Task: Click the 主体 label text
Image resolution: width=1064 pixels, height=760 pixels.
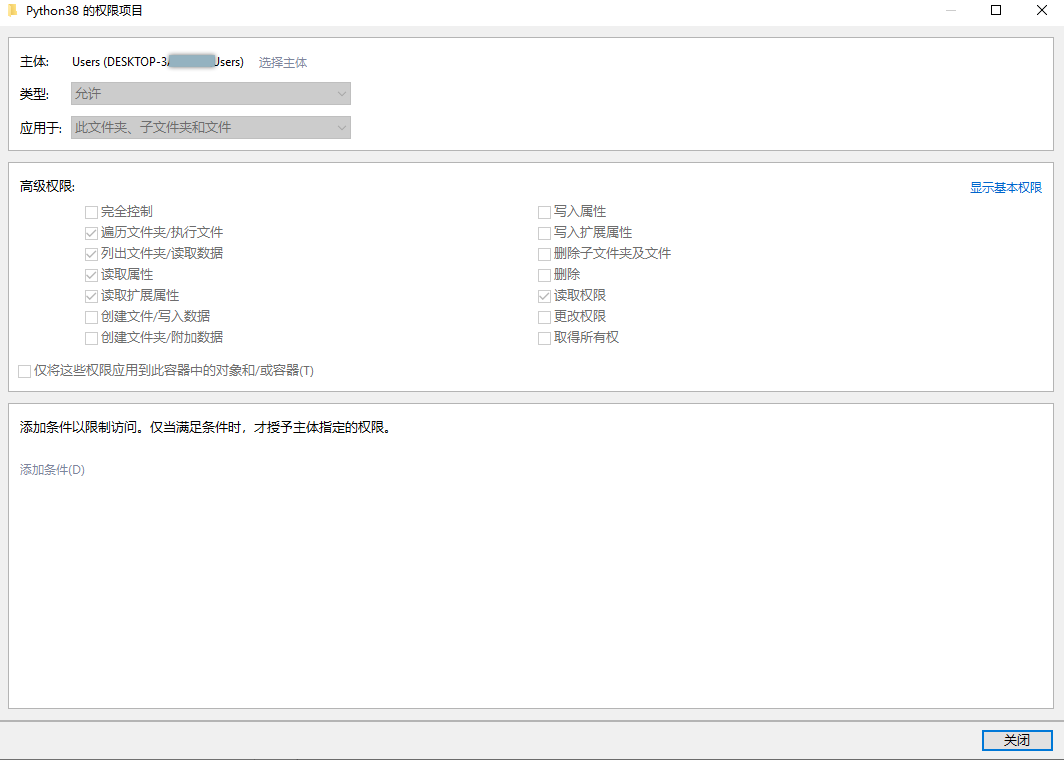Action: 35,62
